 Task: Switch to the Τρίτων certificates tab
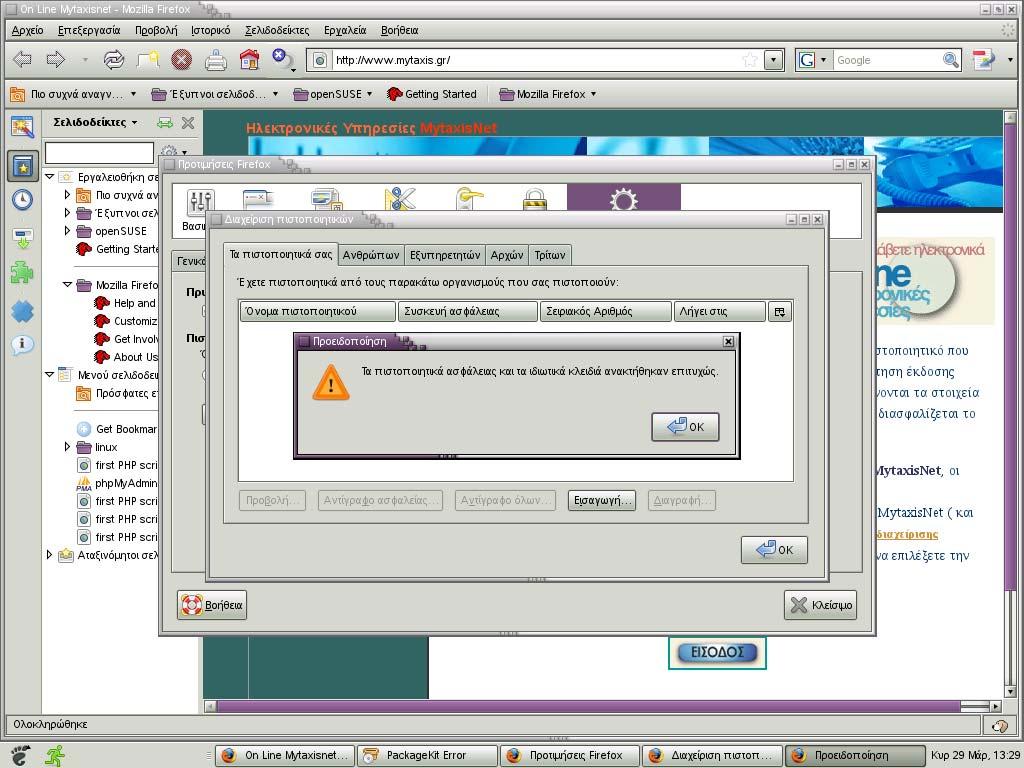550,255
